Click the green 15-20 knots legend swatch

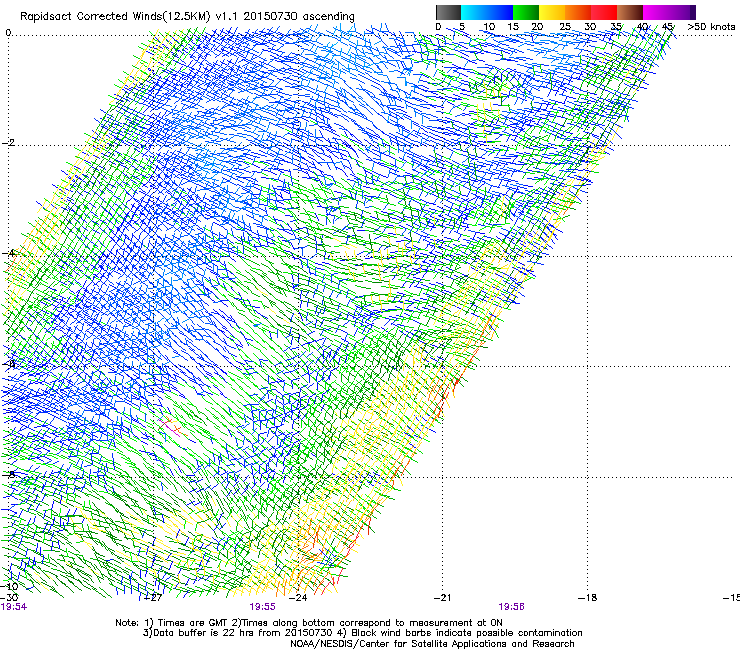tap(526, 12)
